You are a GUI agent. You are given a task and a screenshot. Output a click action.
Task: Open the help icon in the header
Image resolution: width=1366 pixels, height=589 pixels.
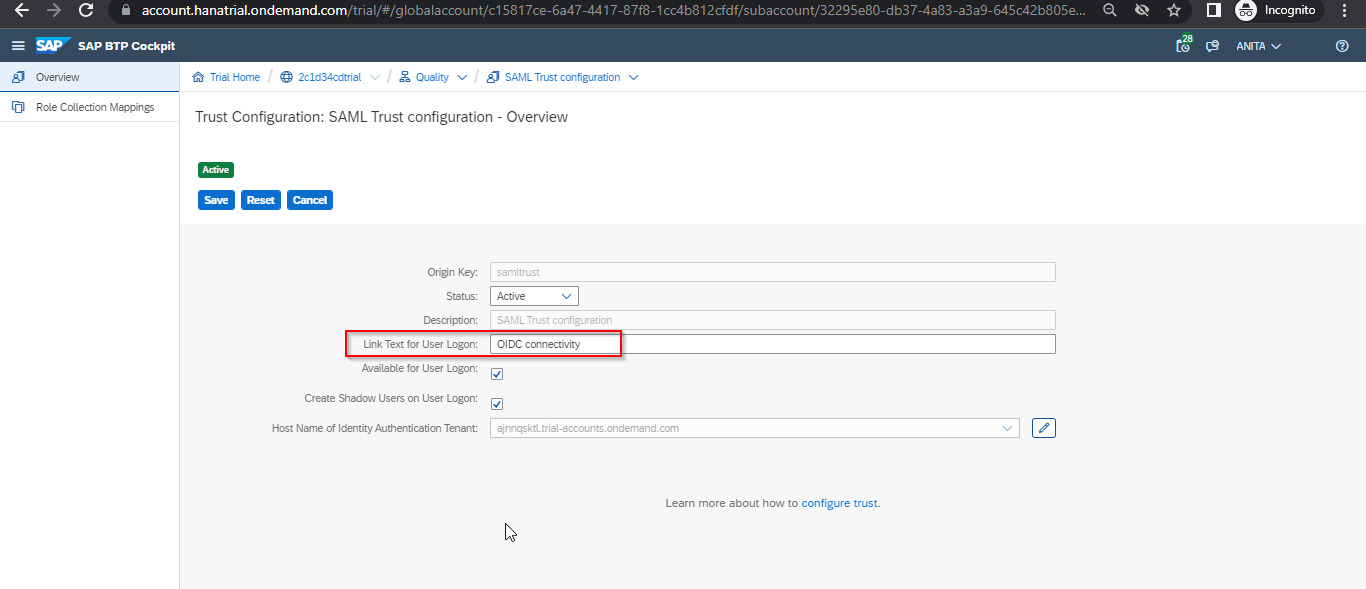(x=1342, y=45)
